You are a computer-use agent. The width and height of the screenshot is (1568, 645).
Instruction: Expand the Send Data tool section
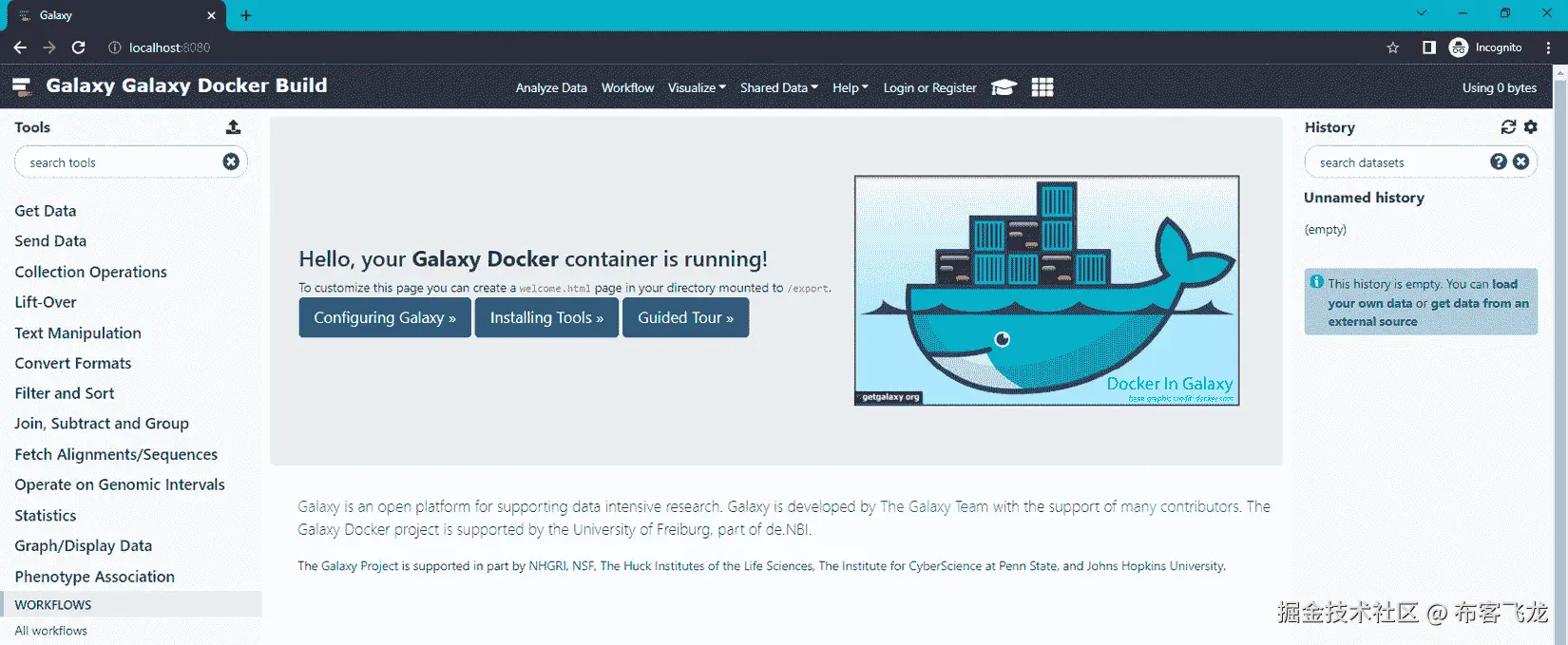click(50, 241)
